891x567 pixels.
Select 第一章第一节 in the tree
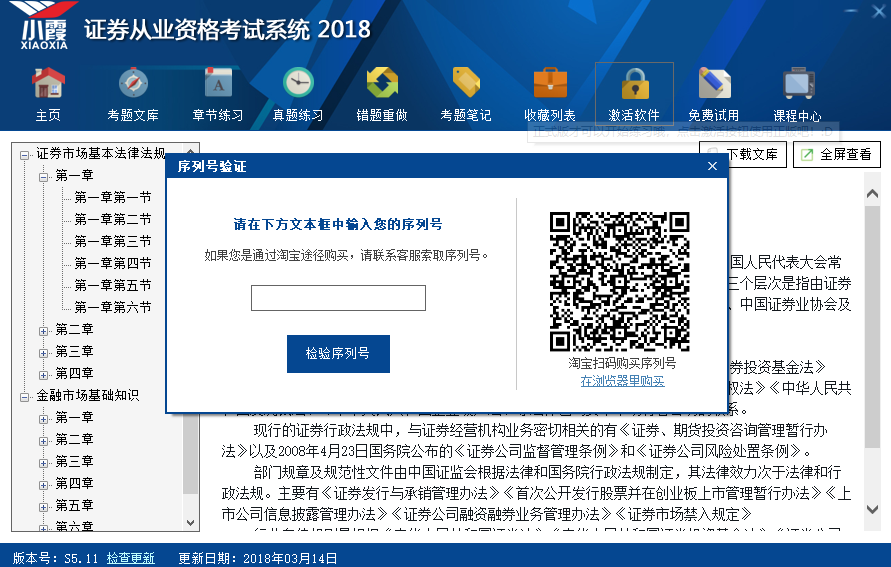point(113,197)
